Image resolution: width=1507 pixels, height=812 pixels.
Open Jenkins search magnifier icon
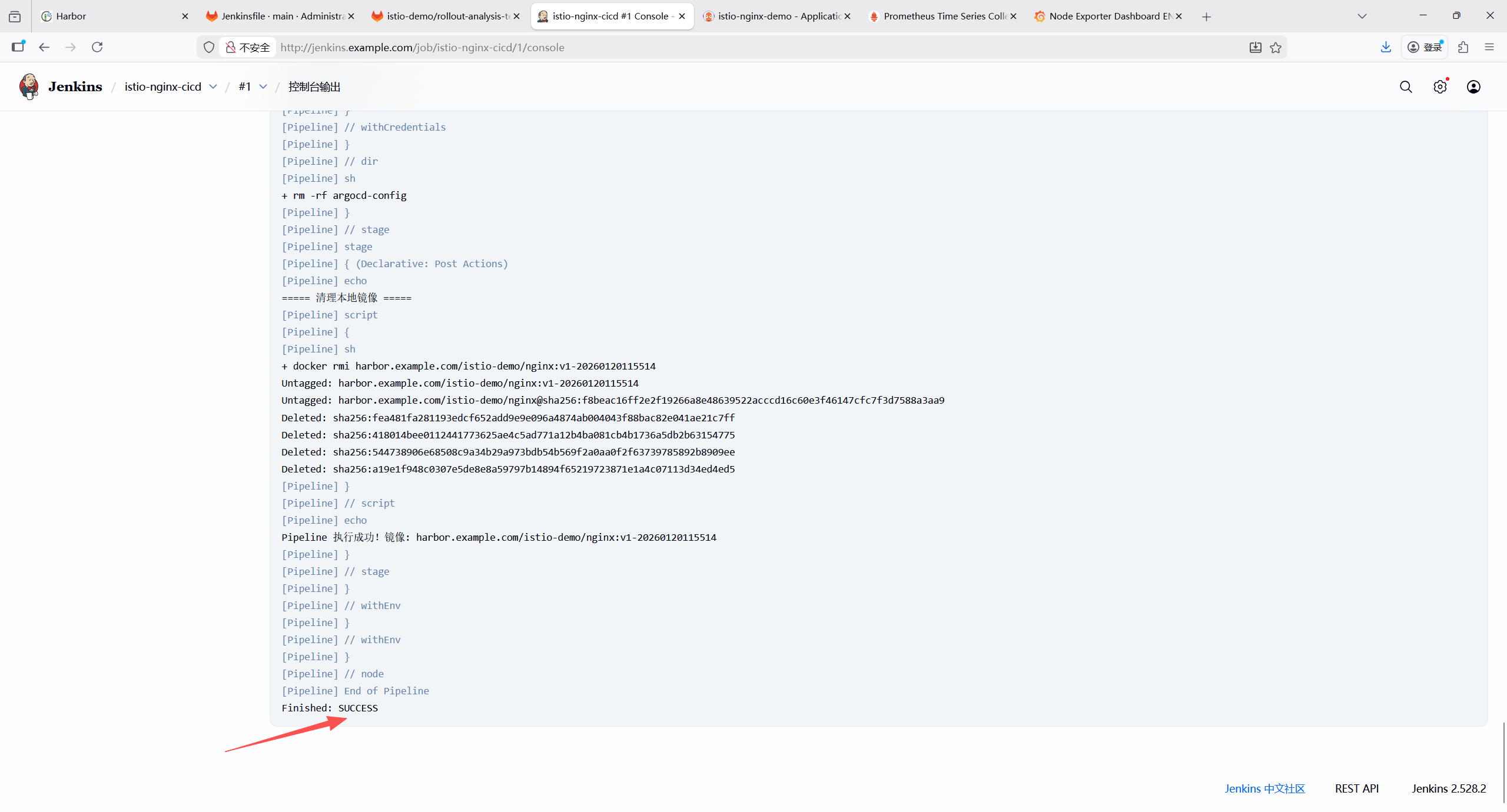point(1406,87)
